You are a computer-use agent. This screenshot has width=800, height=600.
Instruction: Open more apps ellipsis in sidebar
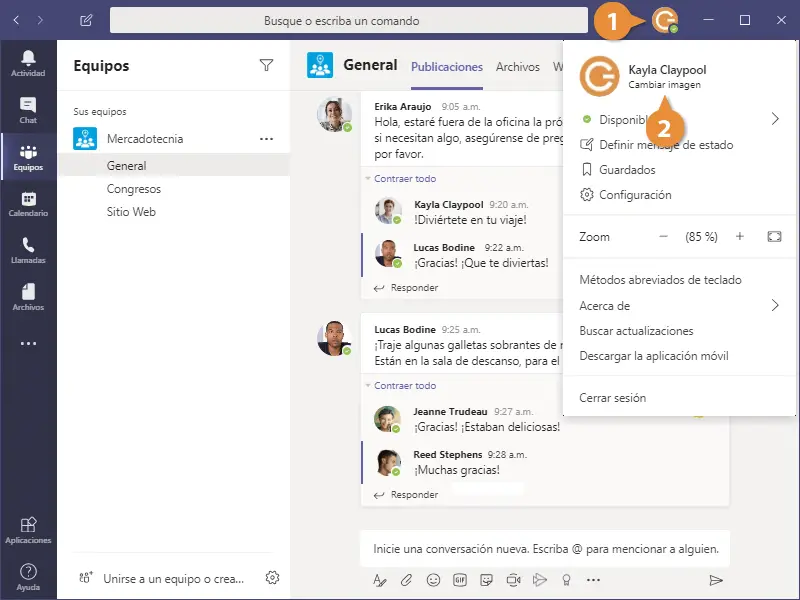28,343
